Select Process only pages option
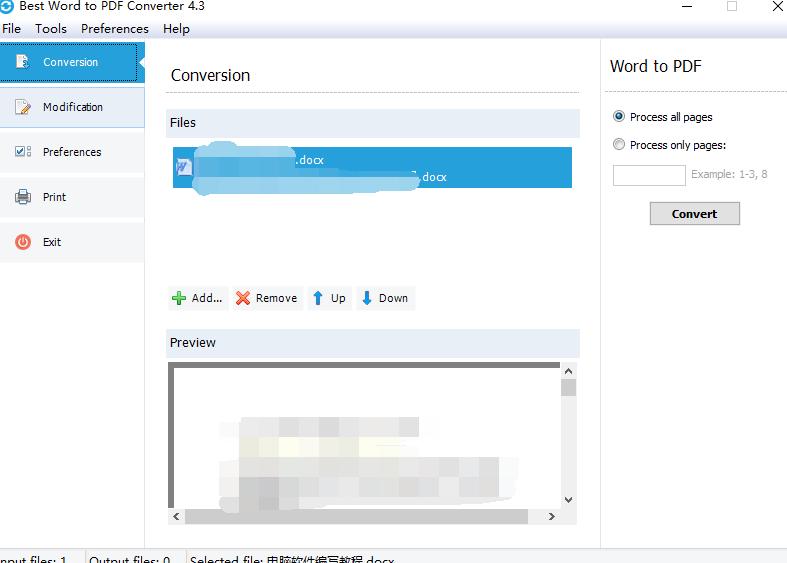 click(619, 145)
